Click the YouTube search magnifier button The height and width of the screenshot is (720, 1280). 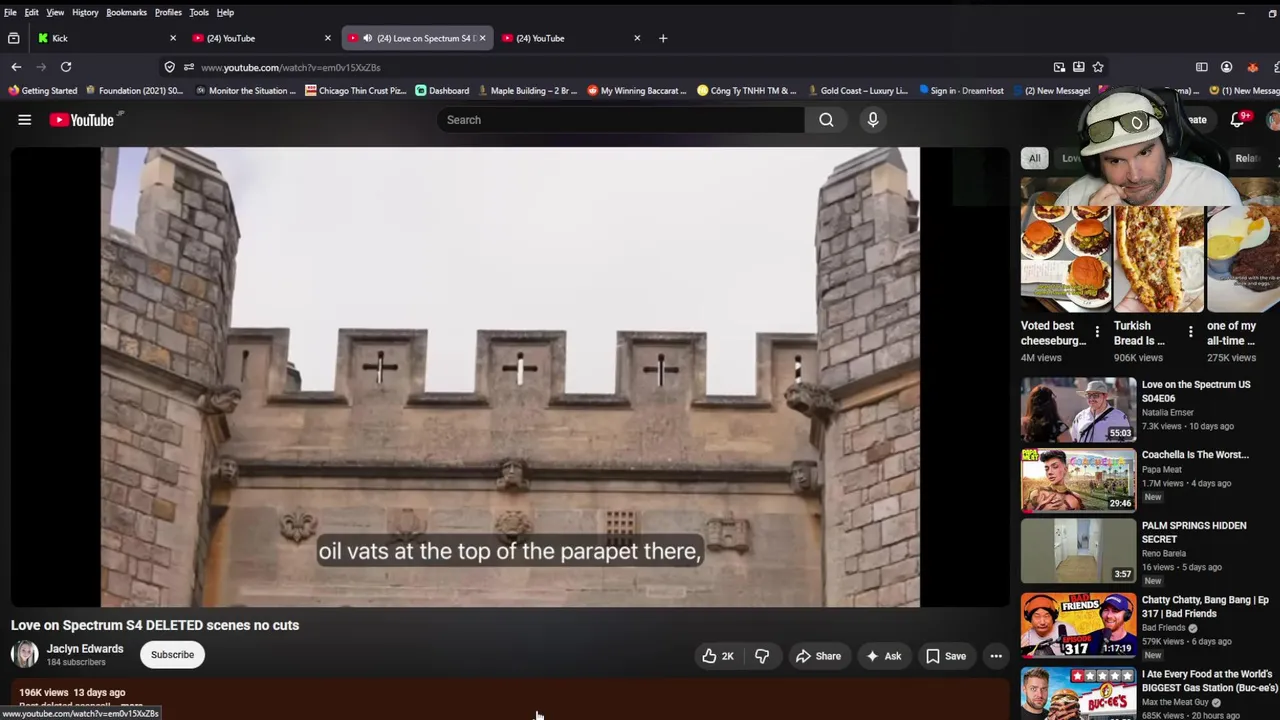point(826,120)
